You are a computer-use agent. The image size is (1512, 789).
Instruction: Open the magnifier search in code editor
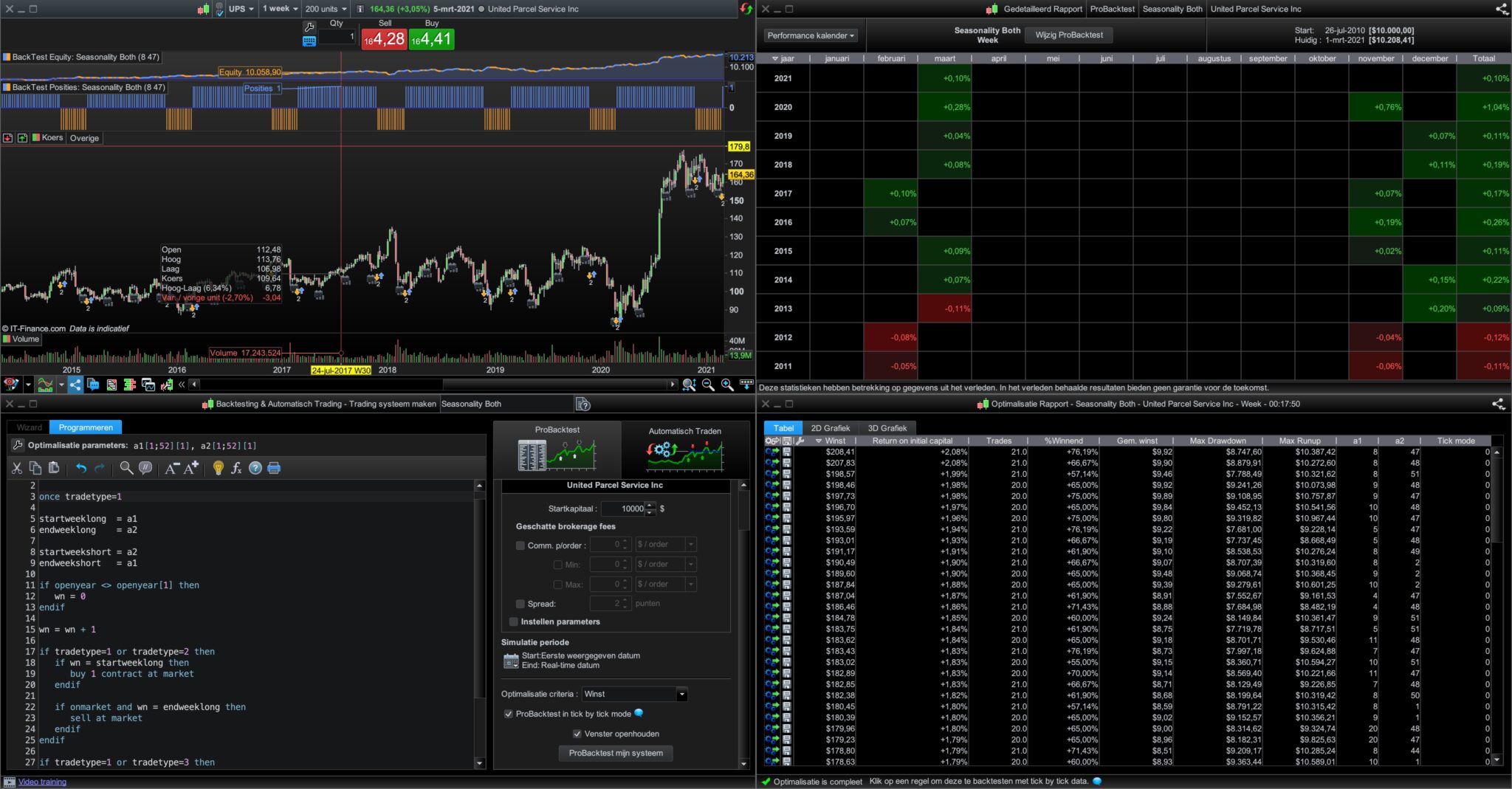click(127, 468)
